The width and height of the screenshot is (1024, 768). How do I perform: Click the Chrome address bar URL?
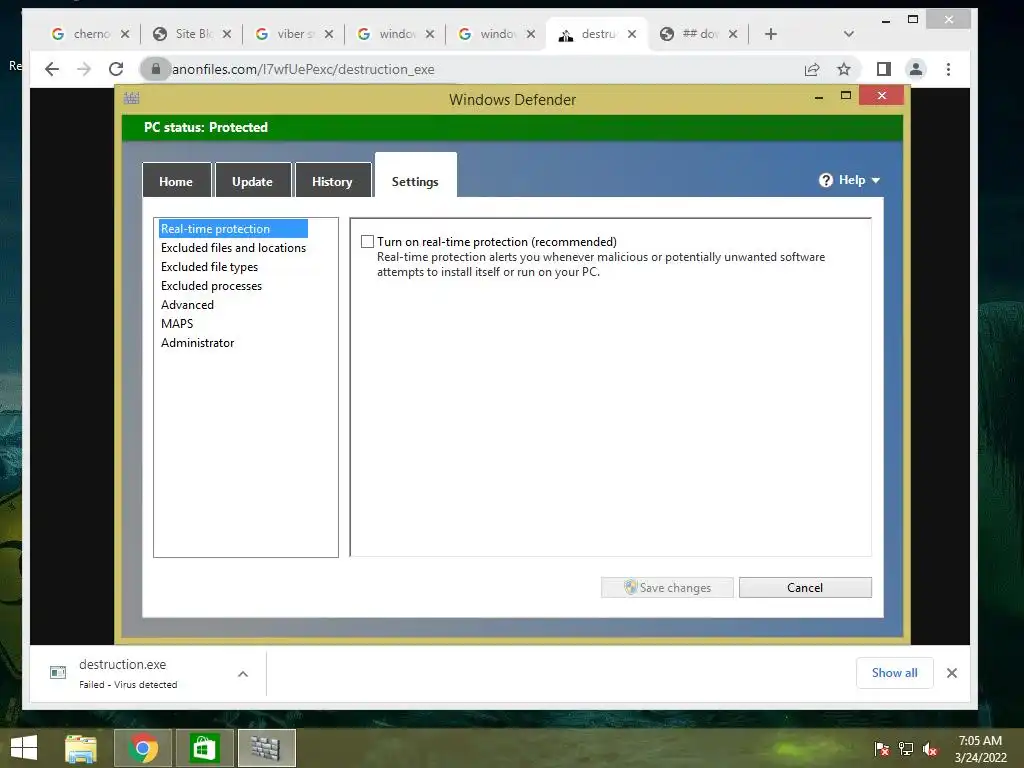coord(303,69)
